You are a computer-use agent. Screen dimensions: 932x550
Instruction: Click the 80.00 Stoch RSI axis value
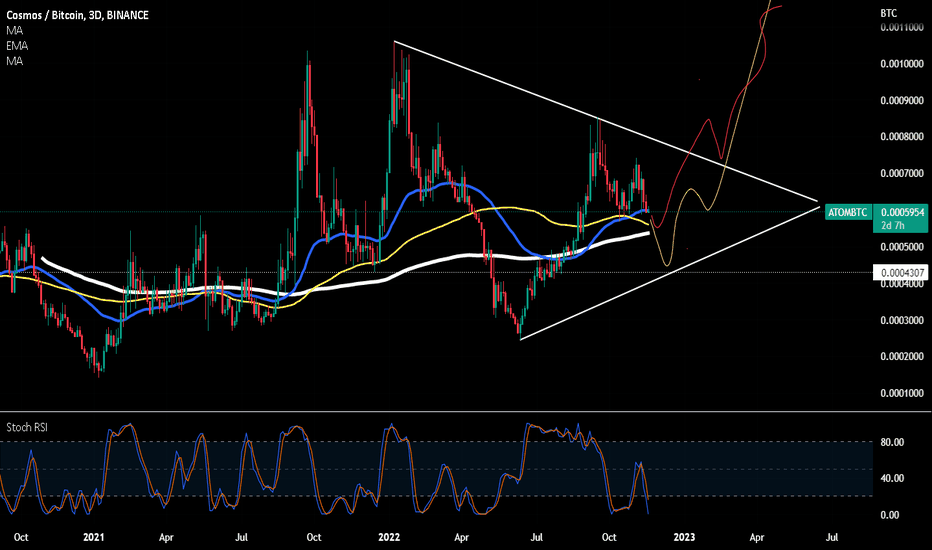pyautogui.click(x=892, y=442)
